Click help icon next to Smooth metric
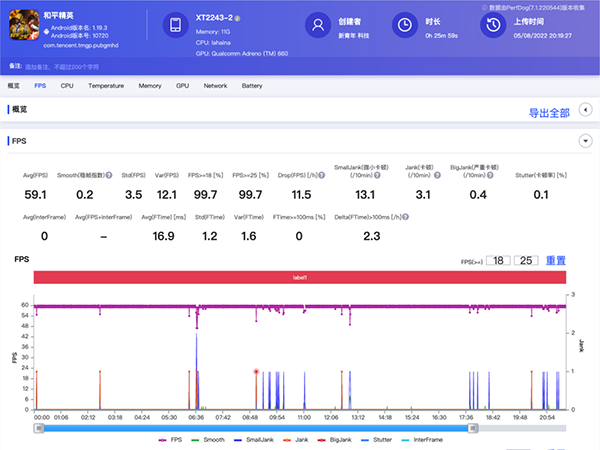The image size is (600, 450). 108,174
